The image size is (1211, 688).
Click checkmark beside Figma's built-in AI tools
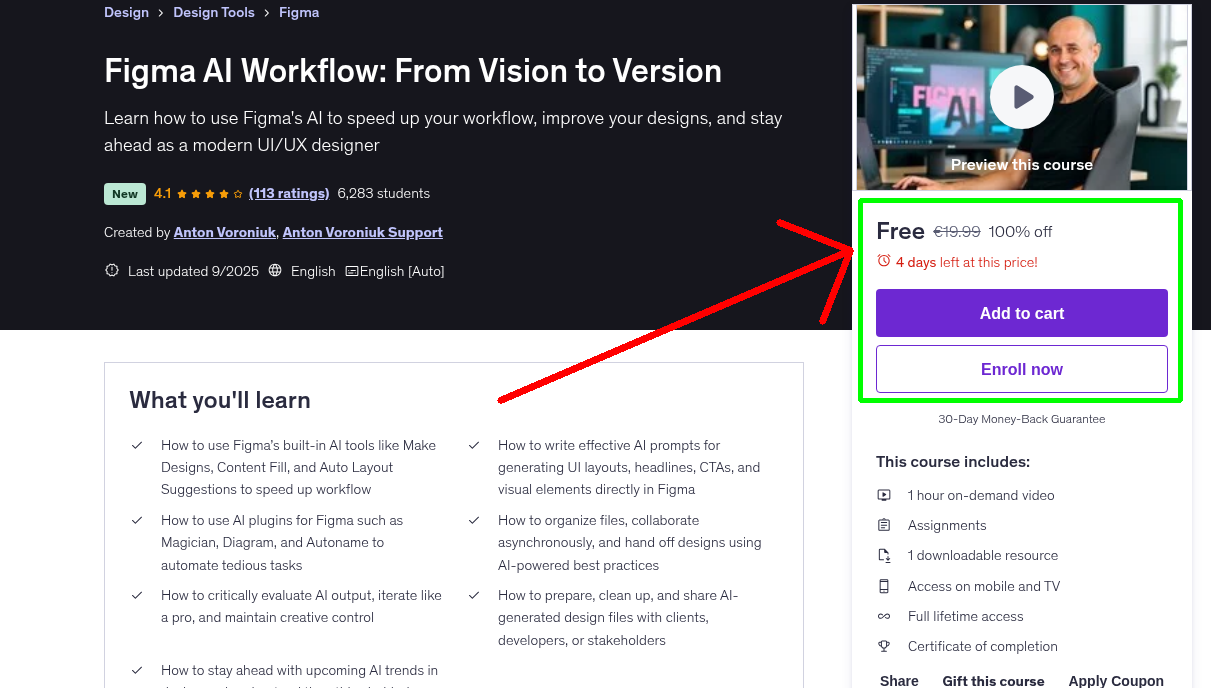pyautogui.click(x=137, y=445)
